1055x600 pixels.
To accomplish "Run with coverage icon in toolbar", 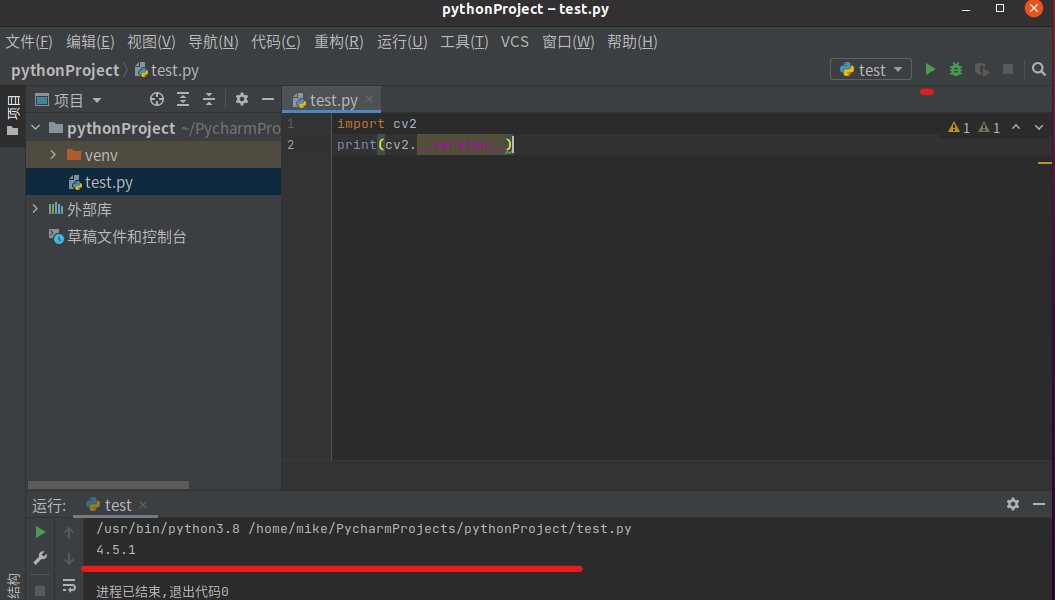I will (982, 69).
